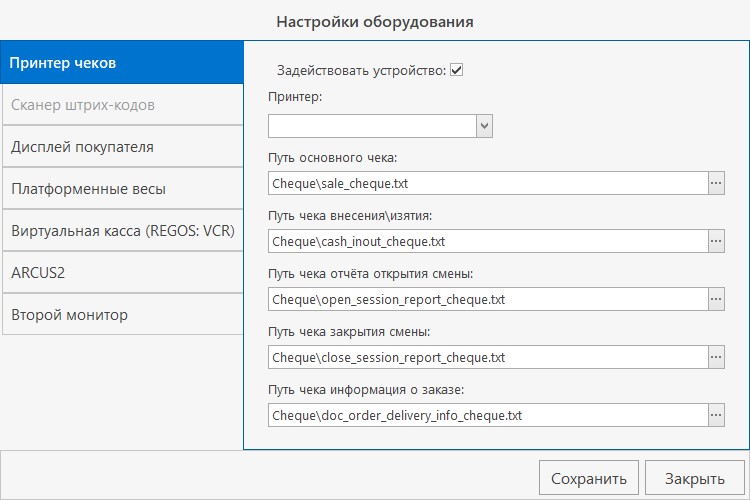
Task: Browse for order delivery info cheque file
Action: click(716, 415)
